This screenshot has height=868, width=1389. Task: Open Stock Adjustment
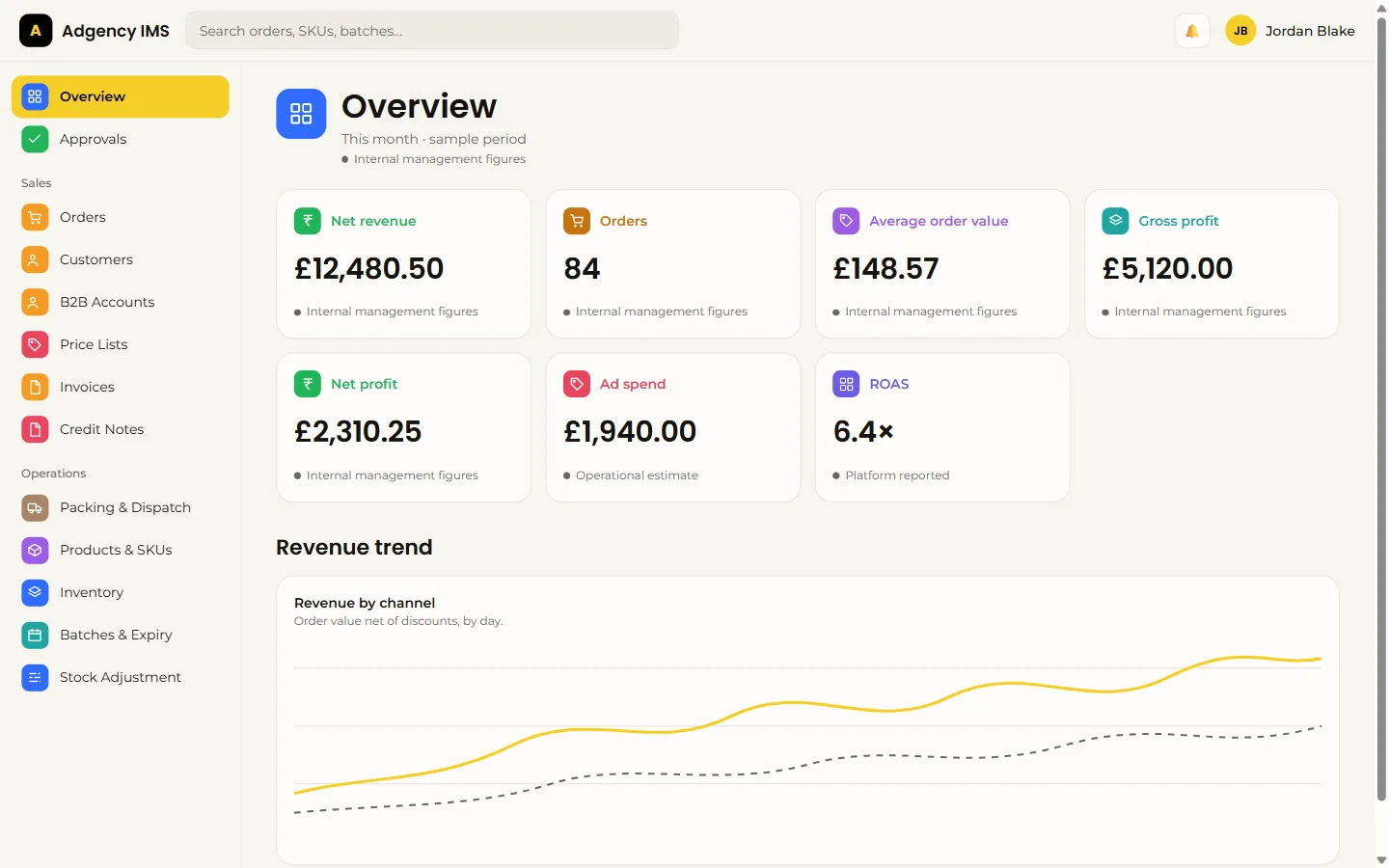pos(121,678)
